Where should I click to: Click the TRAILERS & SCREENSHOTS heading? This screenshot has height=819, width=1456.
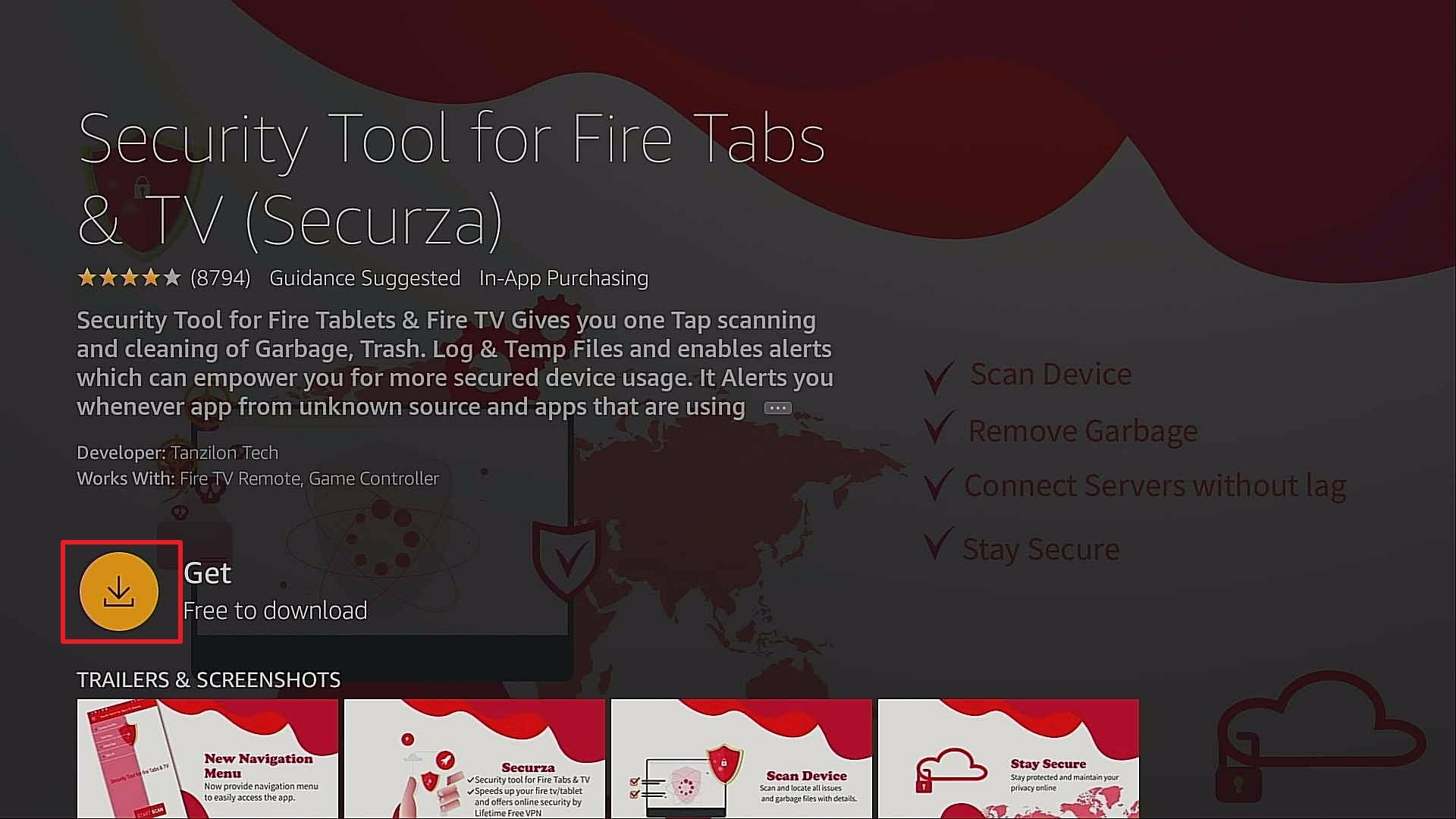[x=209, y=679]
